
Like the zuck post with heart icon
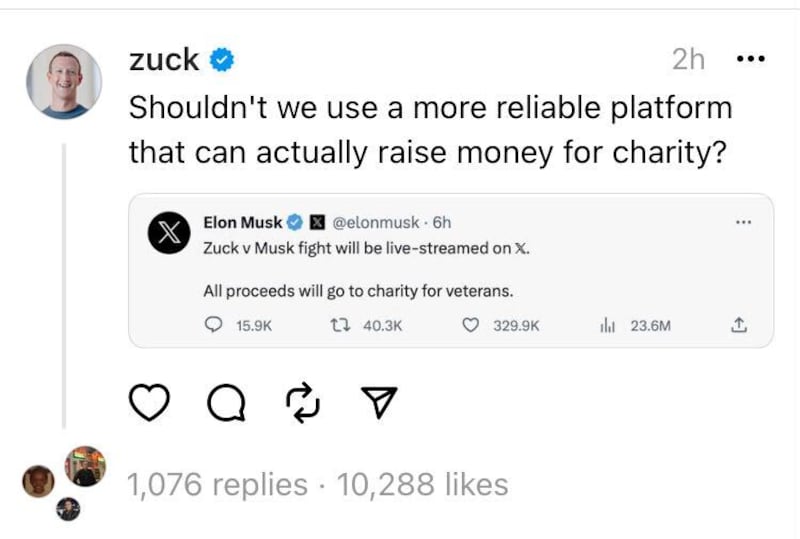[150, 402]
